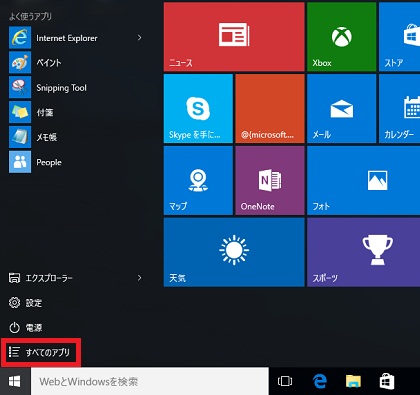Launch メモ帳 (Notepad)
Screen dimensions: 420x395
tap(75, 137)
